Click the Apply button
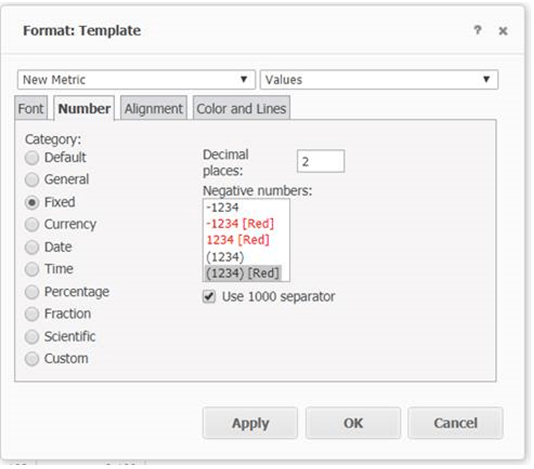The width and height of the screenshot is (534, 469). pyautogui.click(x=250, y=423)
